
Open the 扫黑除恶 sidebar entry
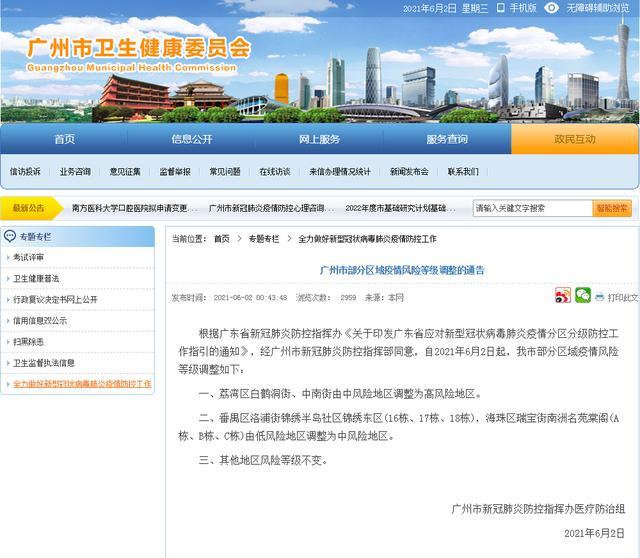[x=28, y=341]
